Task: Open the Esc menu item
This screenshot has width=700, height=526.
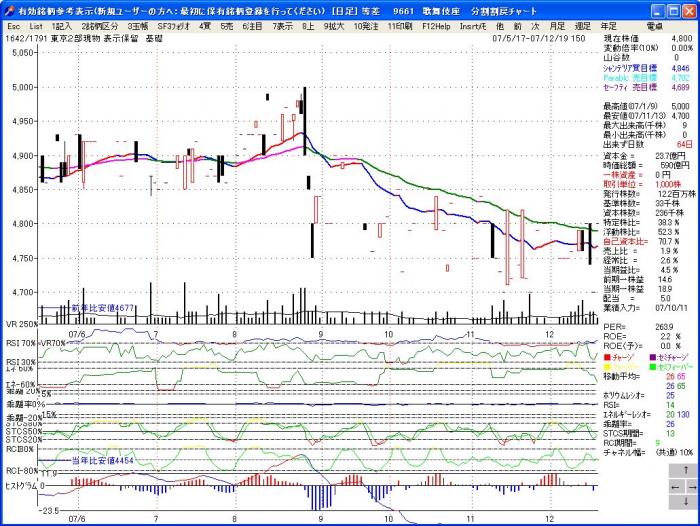Action: pyautogui.click(x=13, y=24)
